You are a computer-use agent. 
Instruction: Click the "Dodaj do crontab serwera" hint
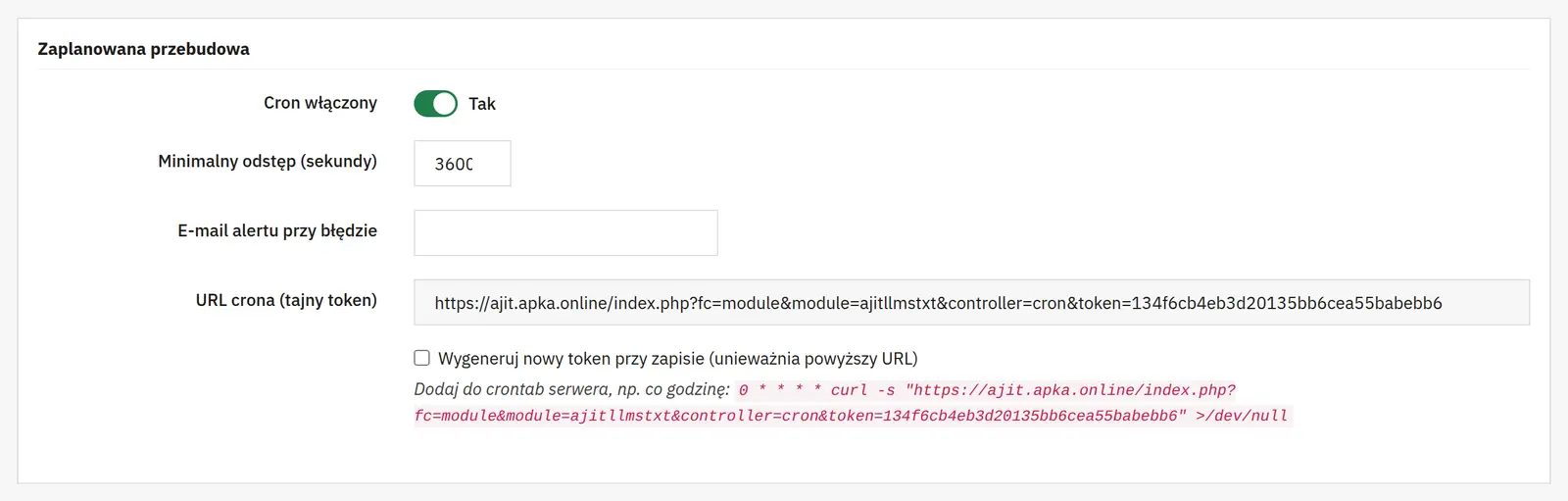point(571,389)
